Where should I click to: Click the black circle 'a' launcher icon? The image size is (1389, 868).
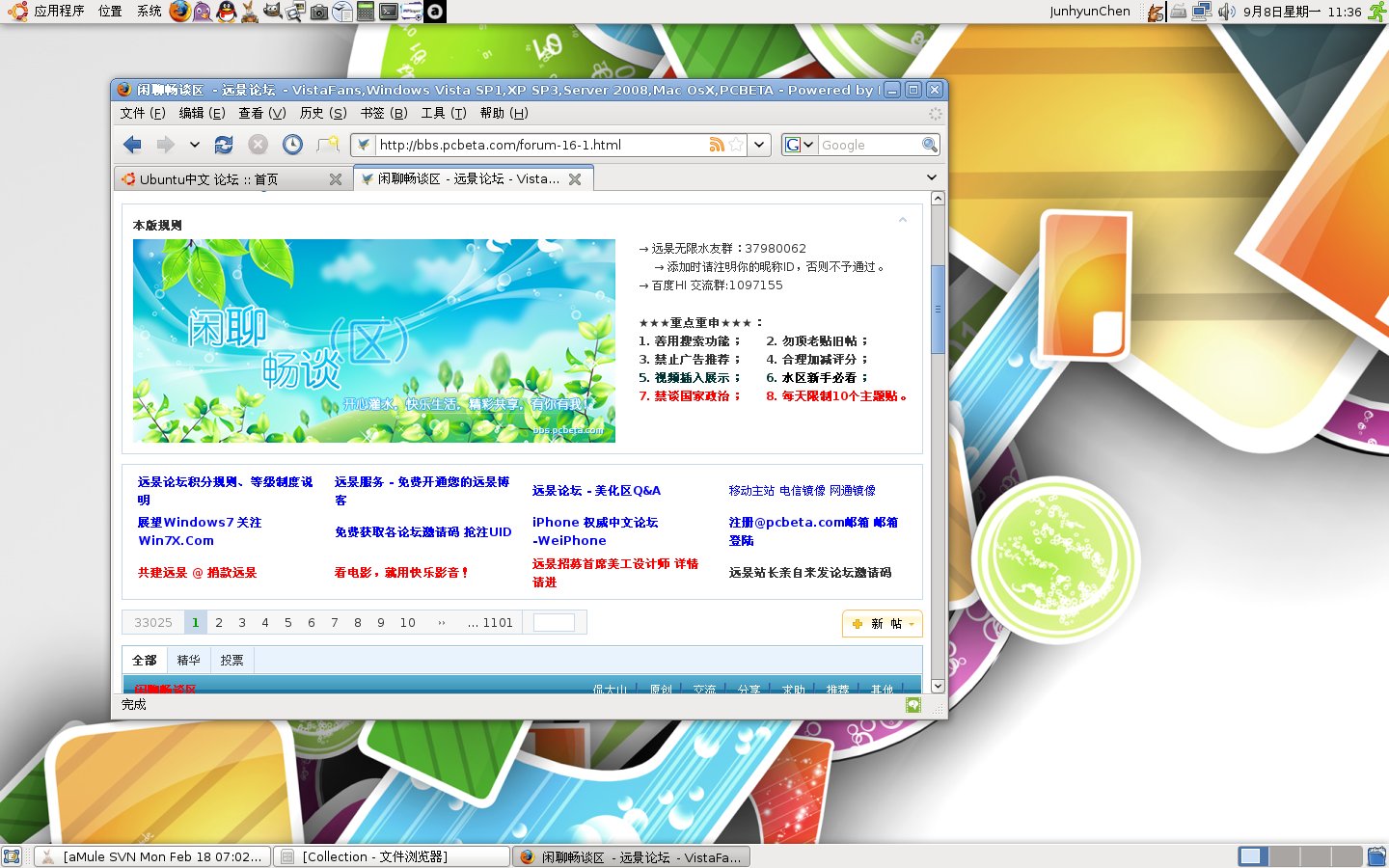point(435,12)
